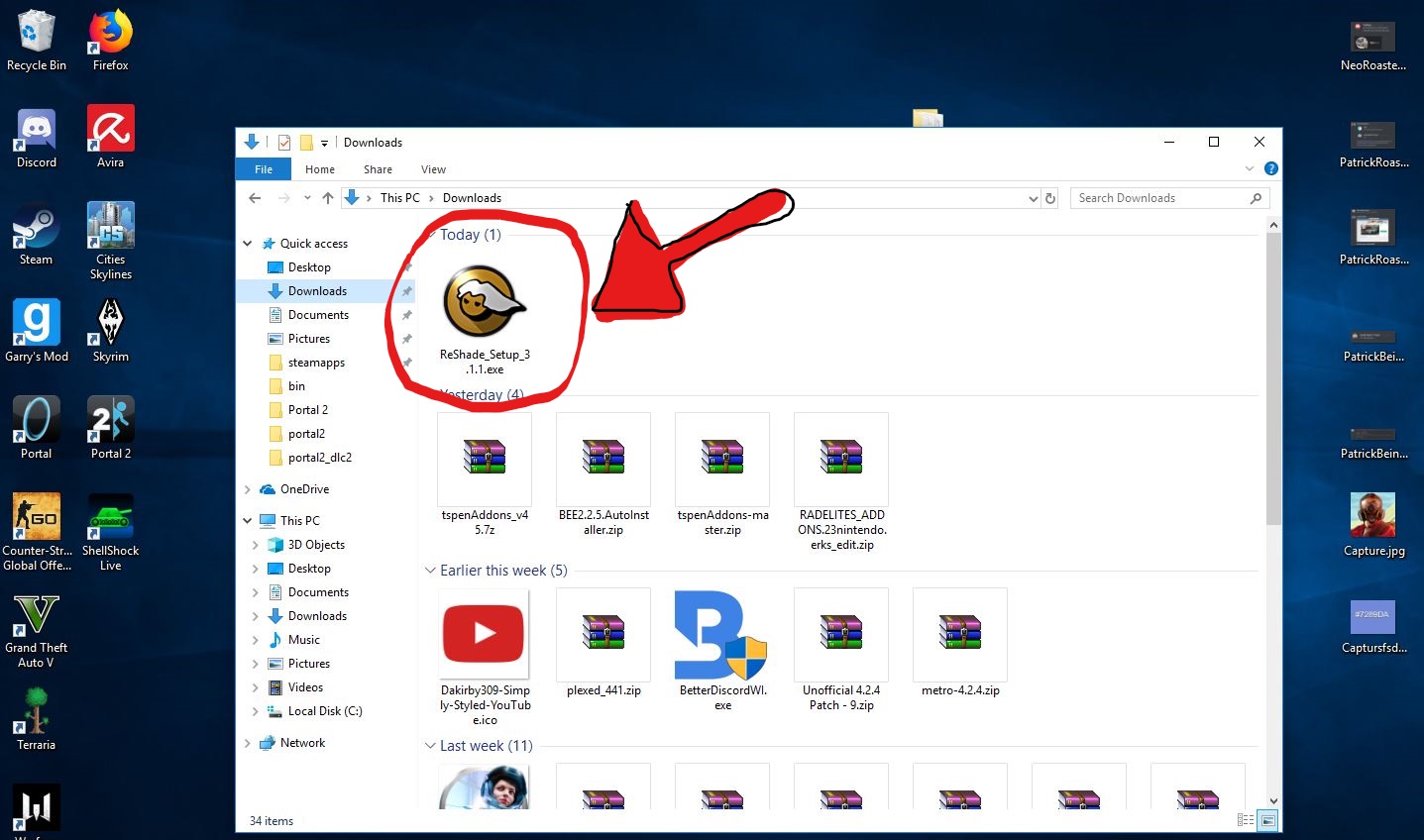
Task: Click the Explorer help question-mark icon
Action: tap(1271, 169)
